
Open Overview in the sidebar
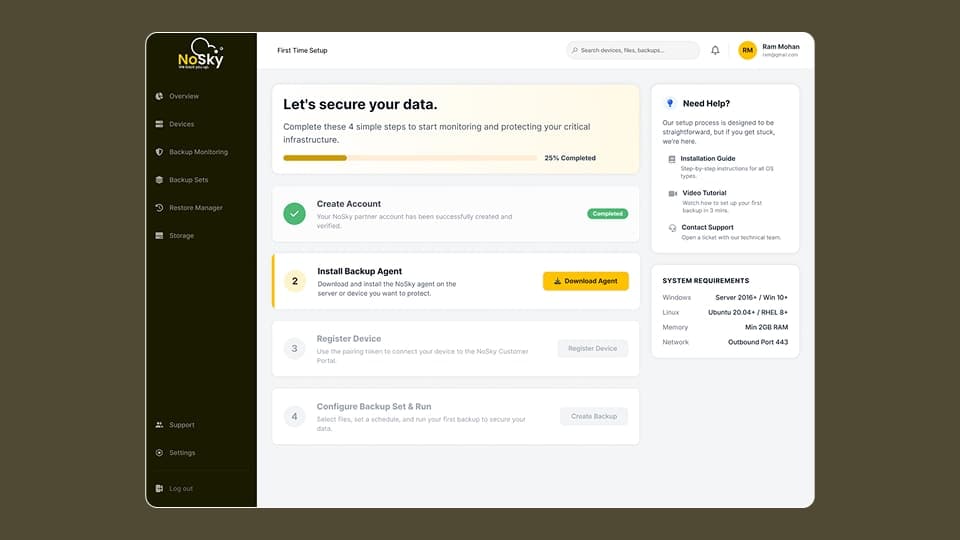click(x=183, y=96)
